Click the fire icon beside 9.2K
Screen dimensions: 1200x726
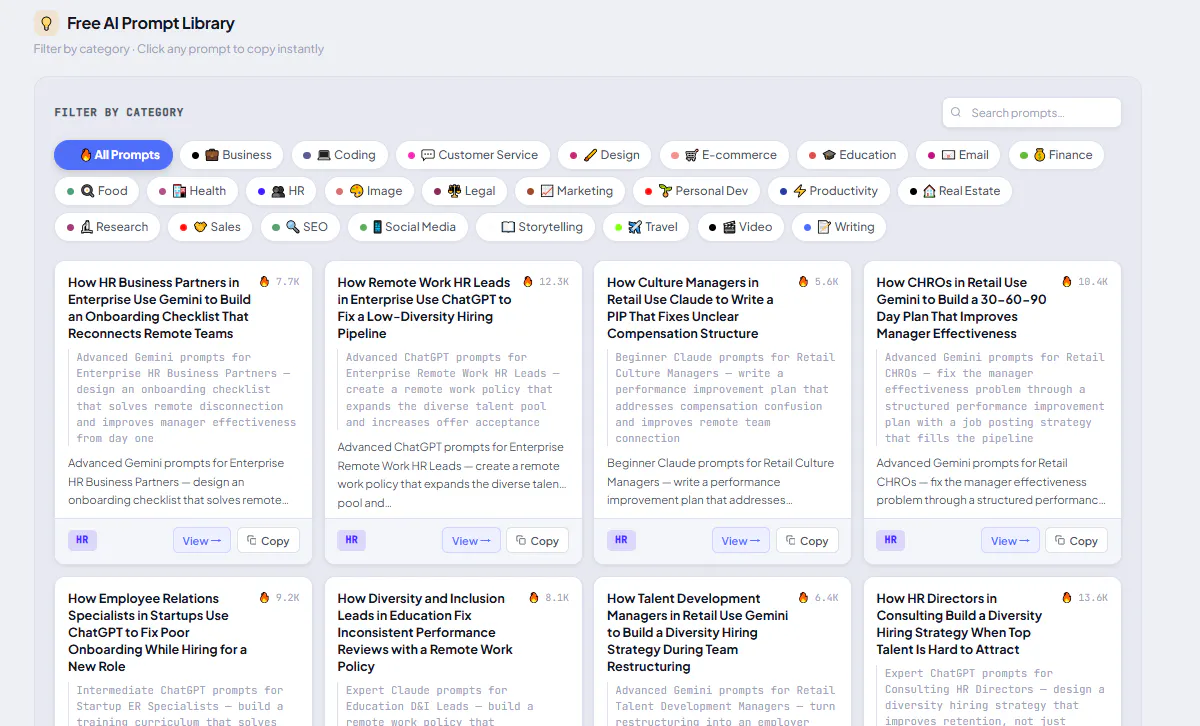[x=265, y=598]
